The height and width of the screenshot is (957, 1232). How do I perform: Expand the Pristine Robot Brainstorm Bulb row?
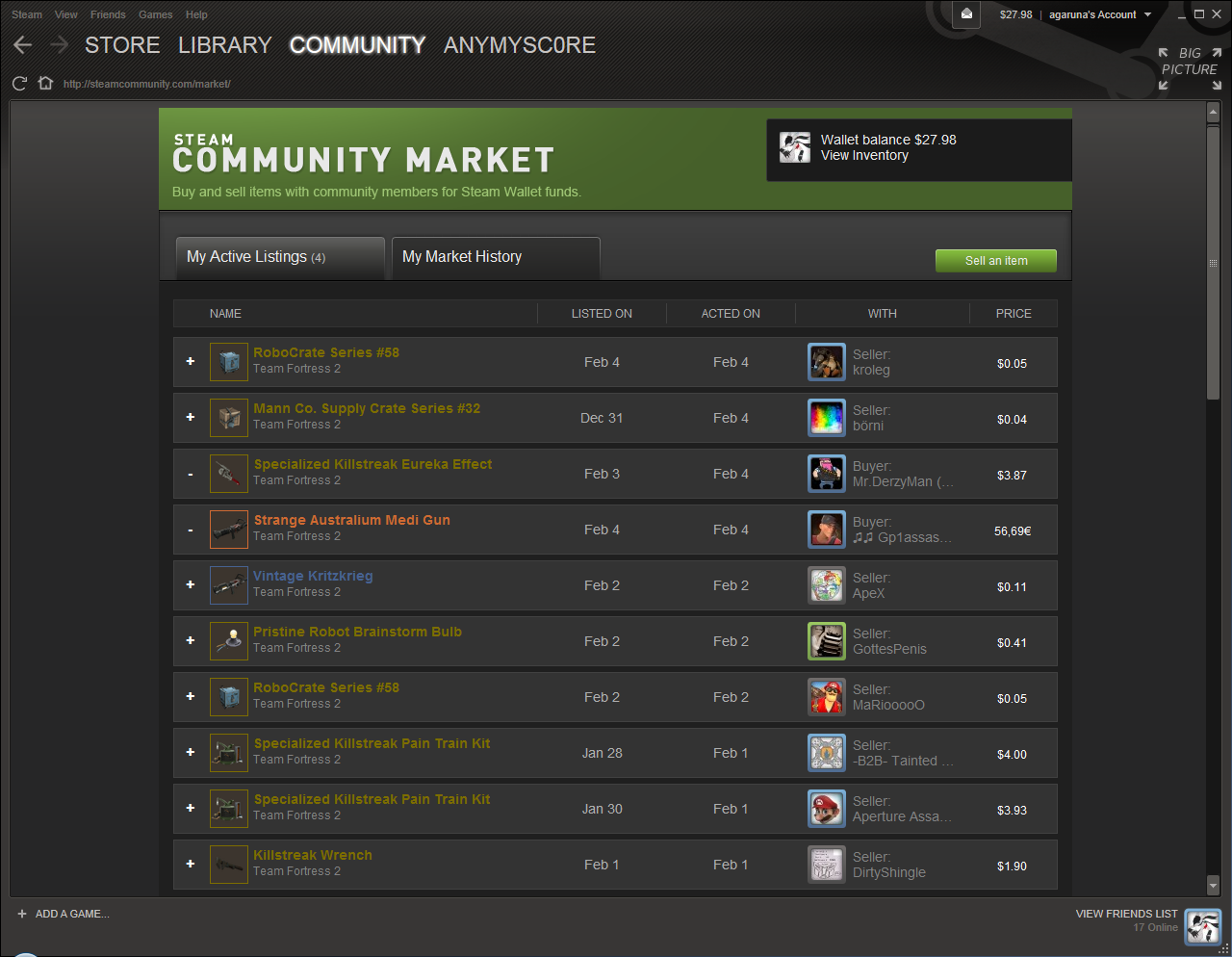tap(191, 640)
